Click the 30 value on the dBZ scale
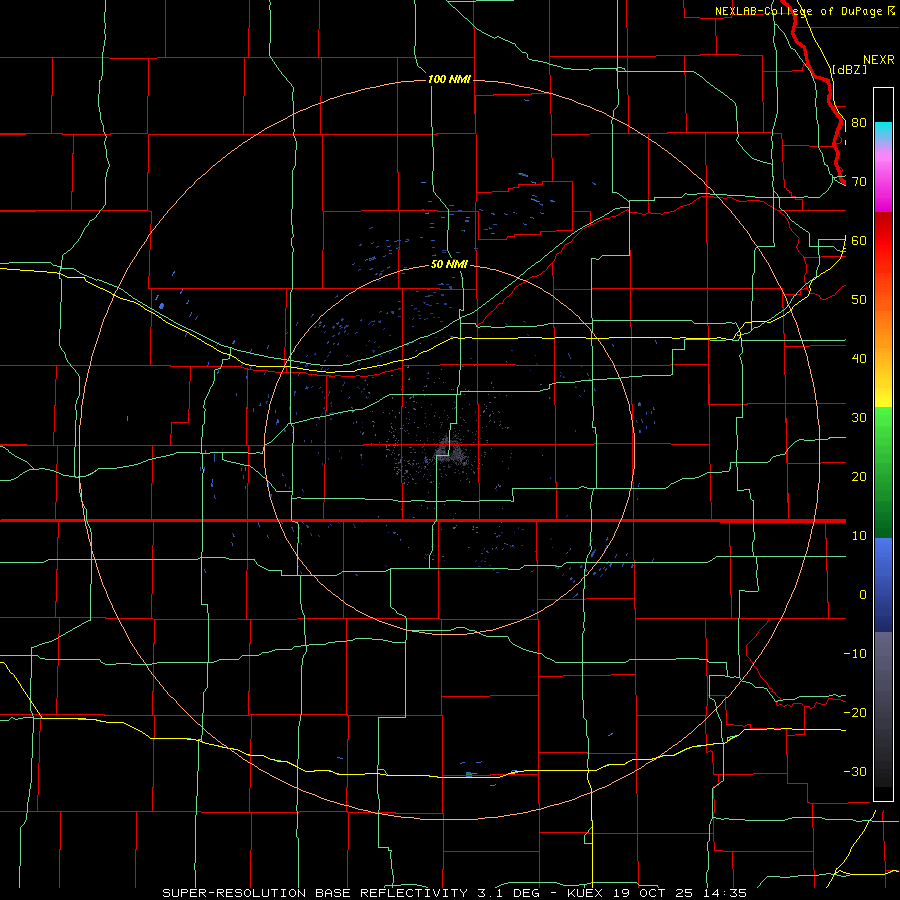This screenshot has width=900, height=900. tap(859, 418)
